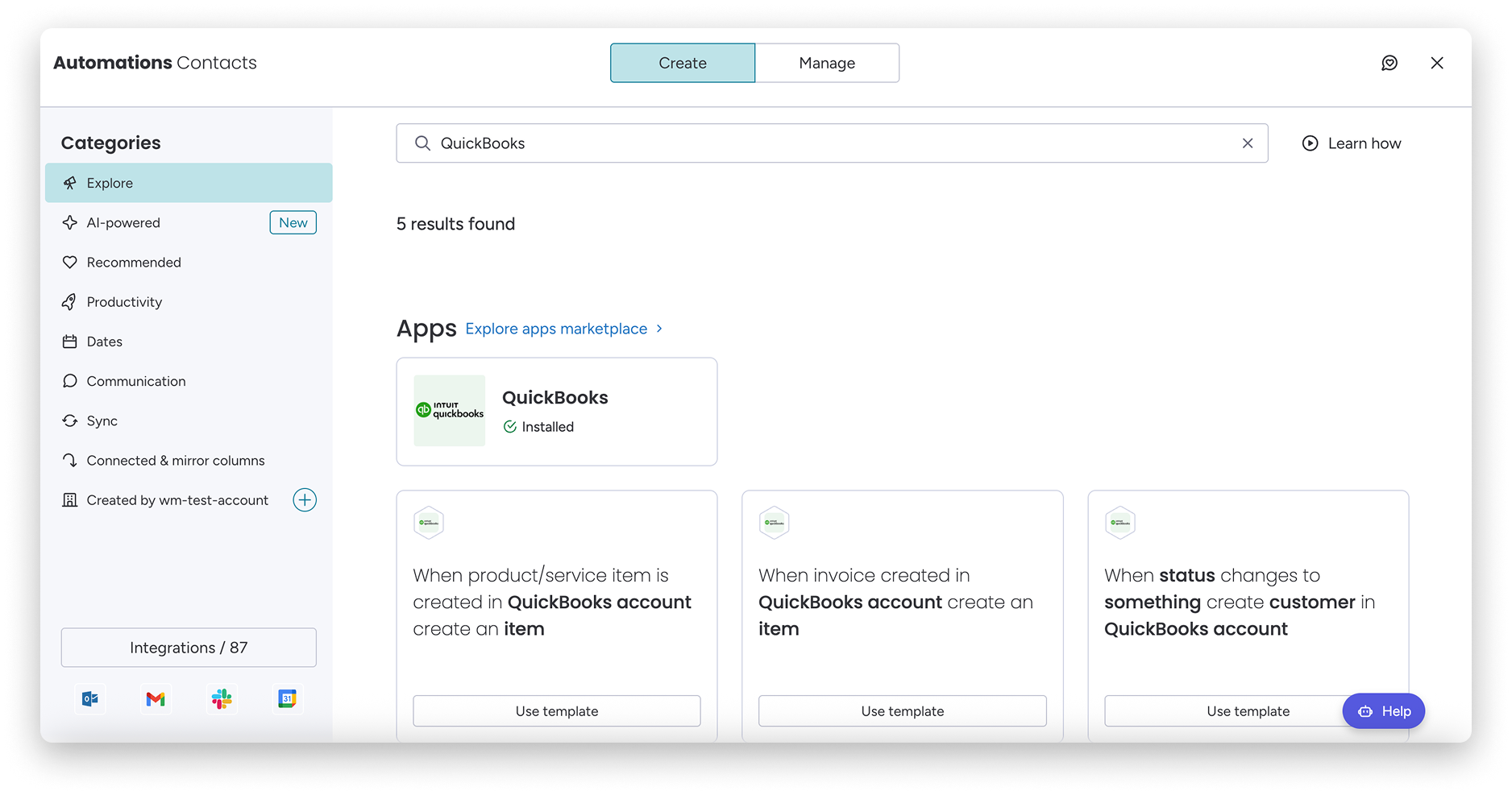1512x795 pixels.
Task: Open the QuickBooks app card
Action: [557, 412]
